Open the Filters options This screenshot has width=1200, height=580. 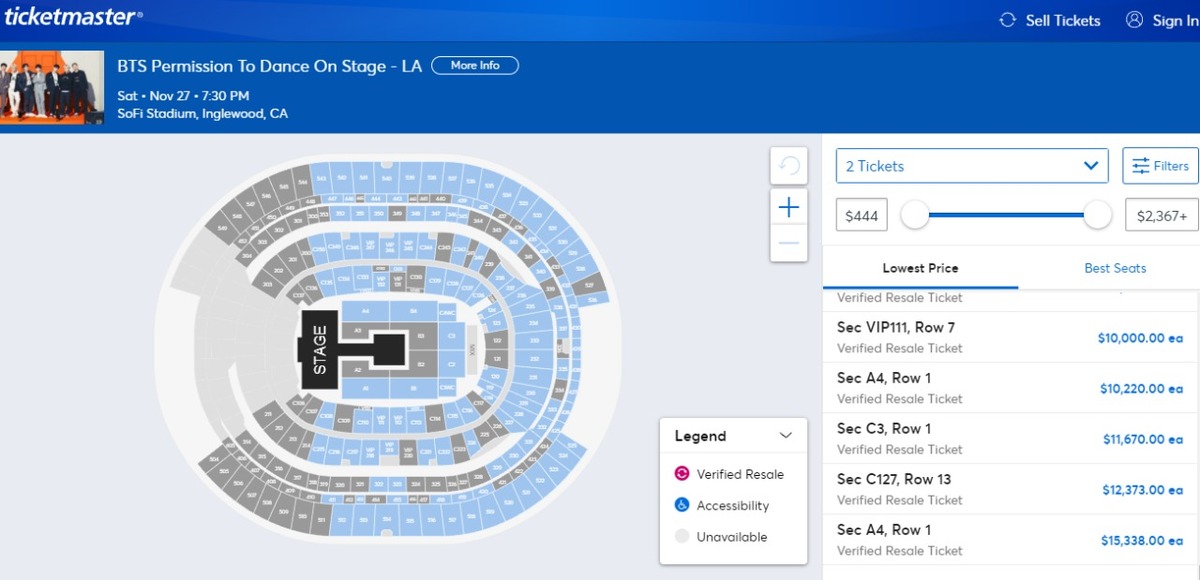coord(1160,166)
